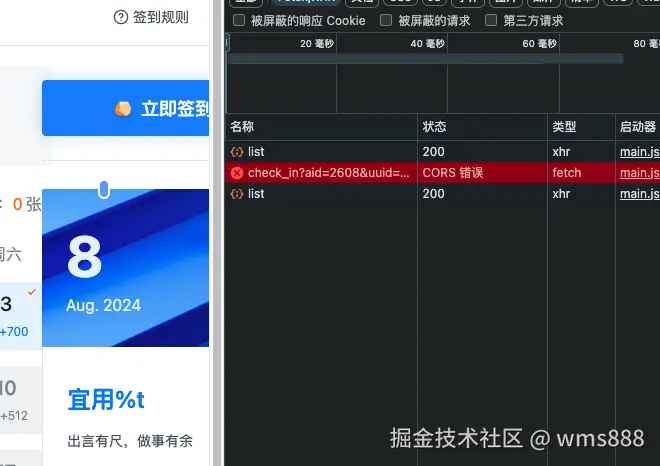Click the JSON icon of the last list request

coord(237,194)
